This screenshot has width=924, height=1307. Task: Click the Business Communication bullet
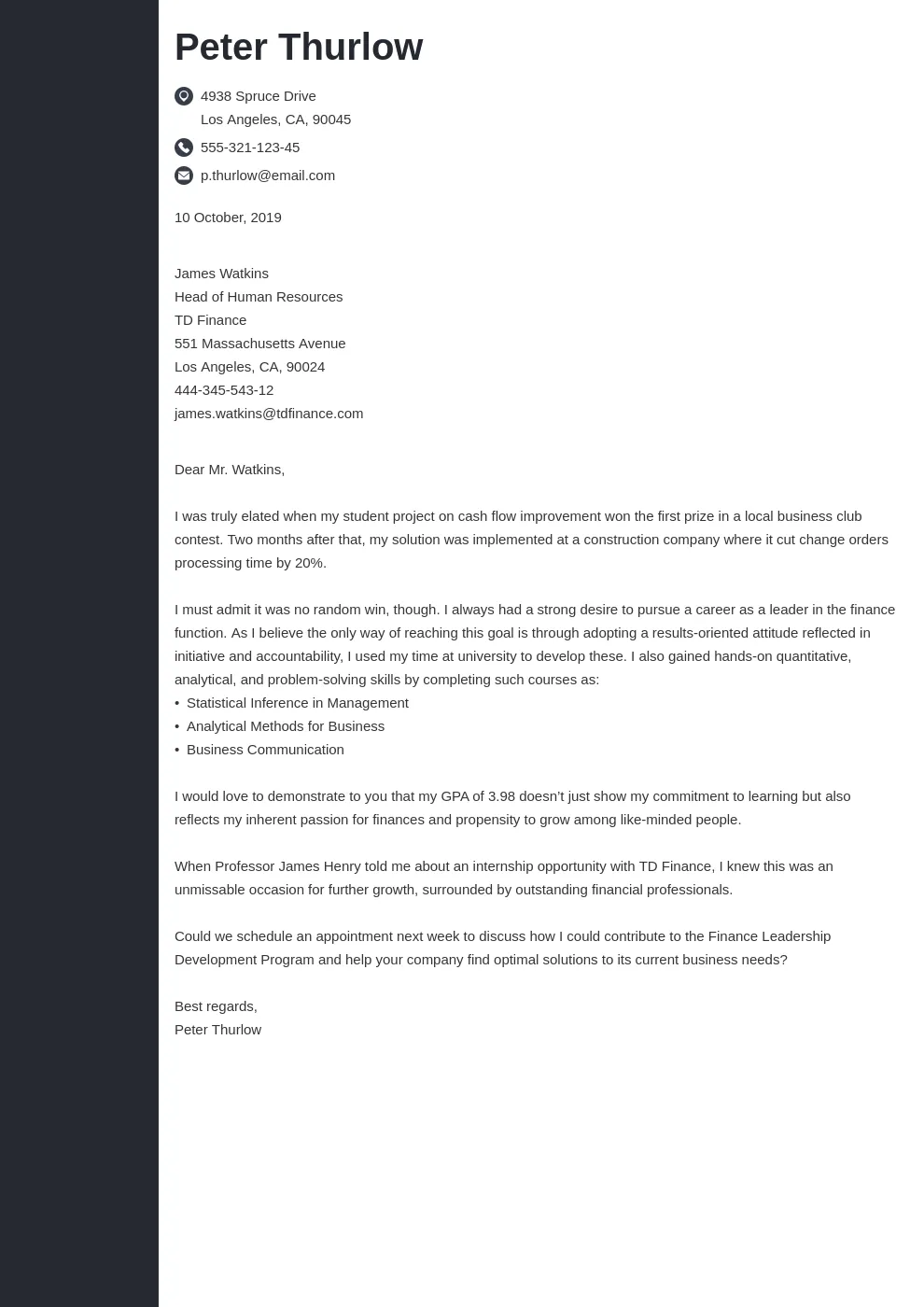tap(265, 750)
